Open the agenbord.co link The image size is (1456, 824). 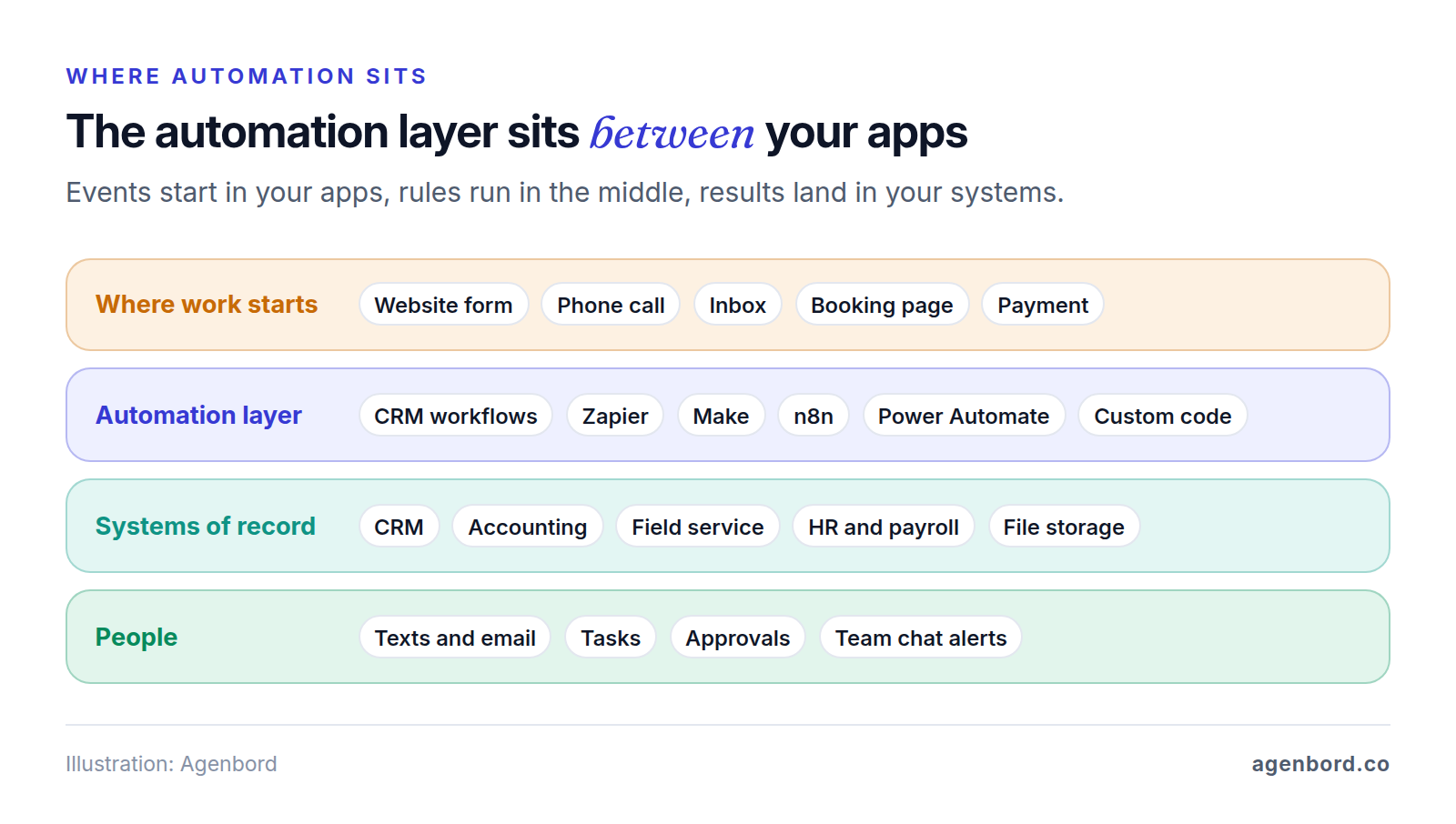tap(1320, 764)
